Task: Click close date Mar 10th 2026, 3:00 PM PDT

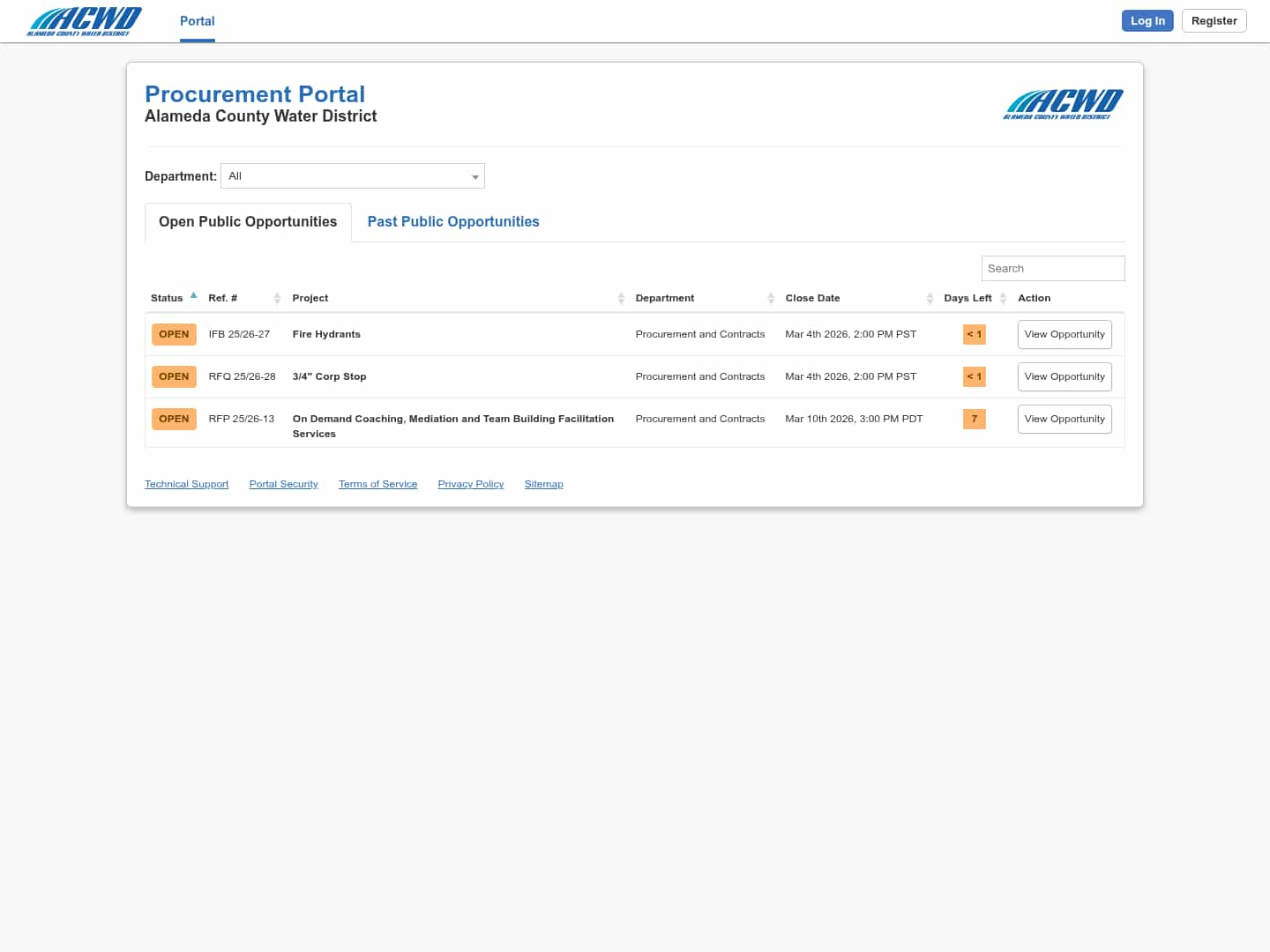Action: (x=854, y=420)
